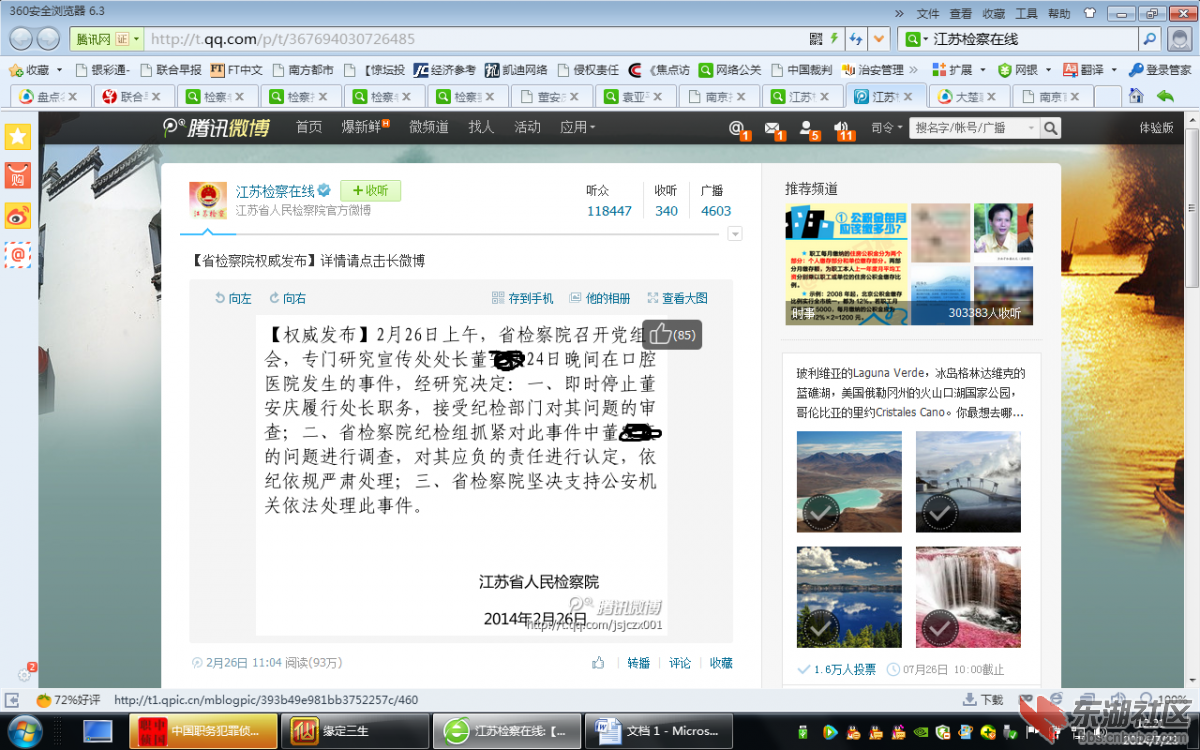The width and height of the screenshot is (1200, 750).
Task: Open 缘定三生 taskbar item
Action: [355, 731]
